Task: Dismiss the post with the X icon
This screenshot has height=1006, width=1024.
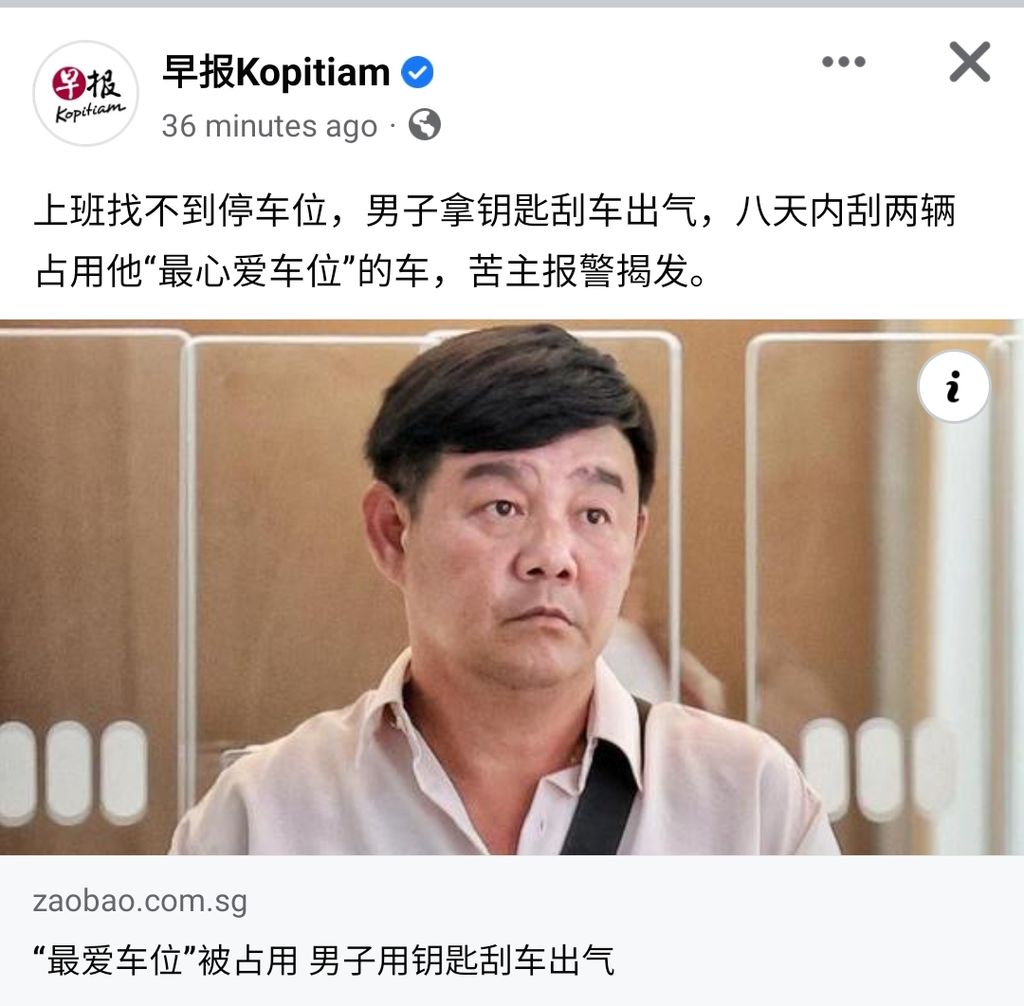Action: (969, 62)
